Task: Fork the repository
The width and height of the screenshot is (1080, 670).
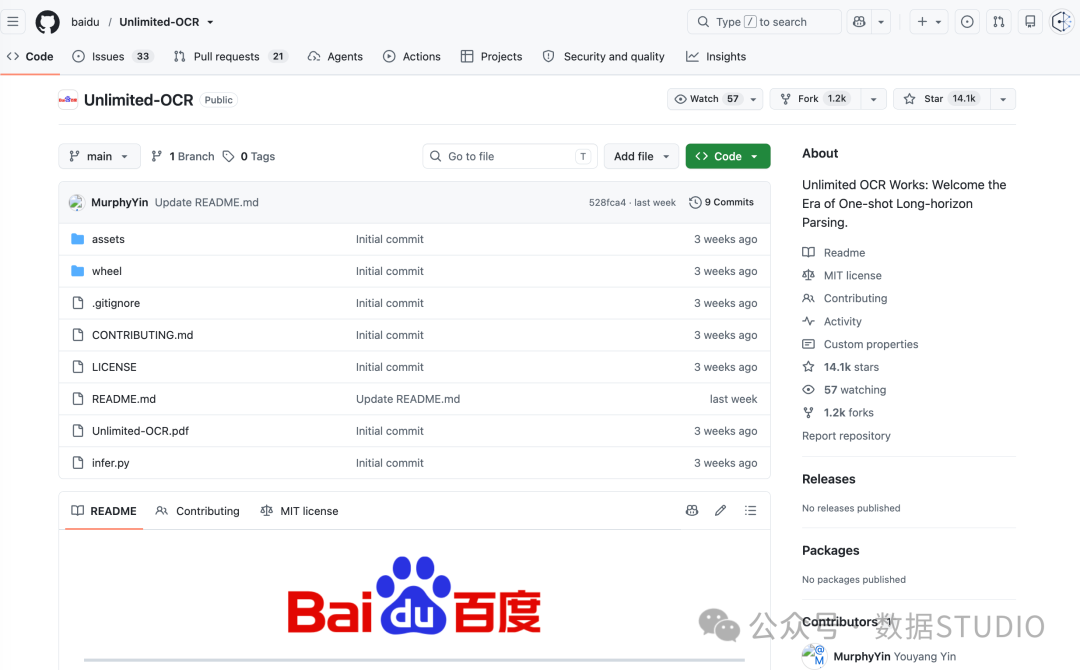Action: point(816,99)
